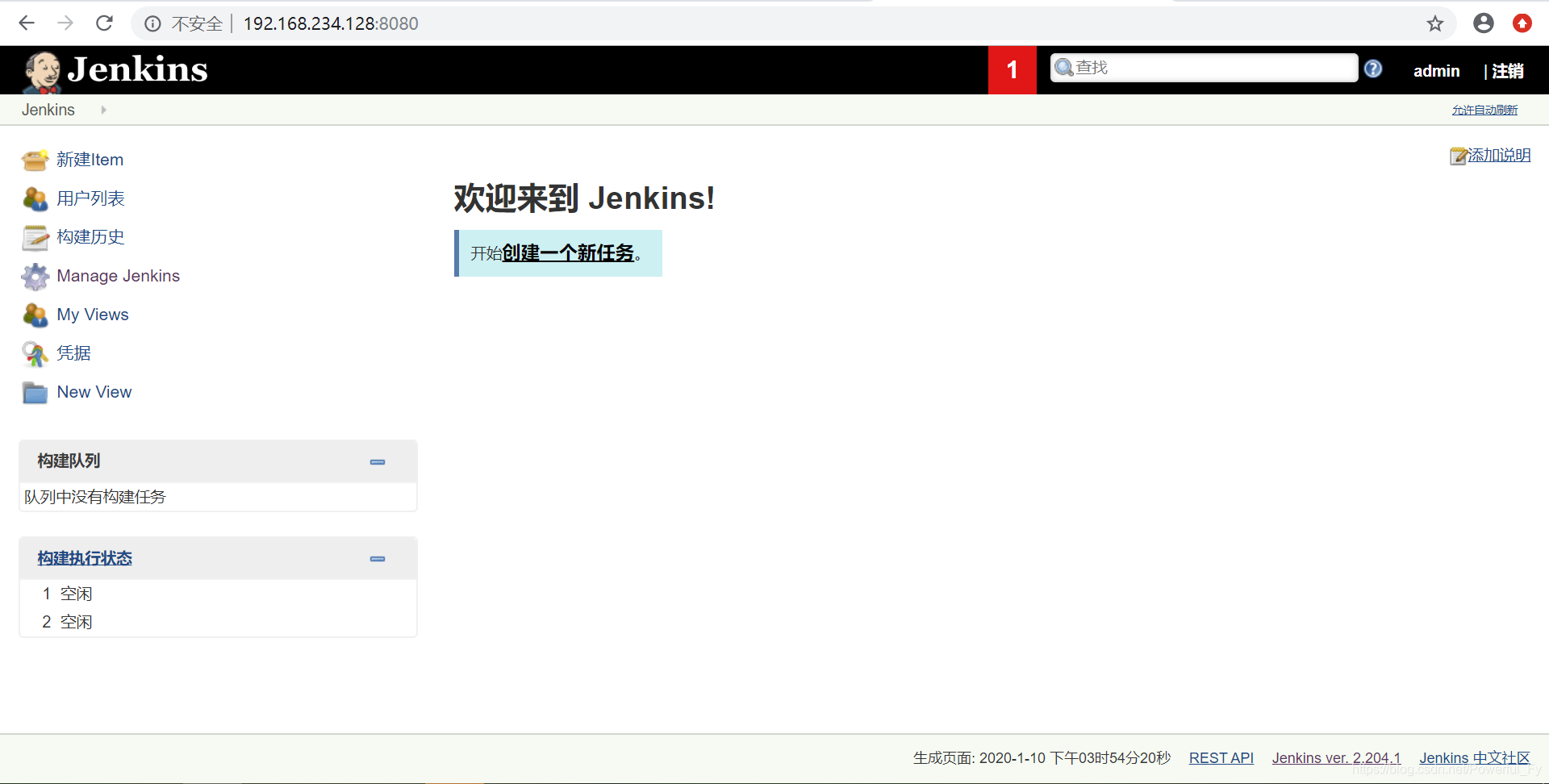
Task: Click the search help question mark icon
Action: tap(1373, 69)
